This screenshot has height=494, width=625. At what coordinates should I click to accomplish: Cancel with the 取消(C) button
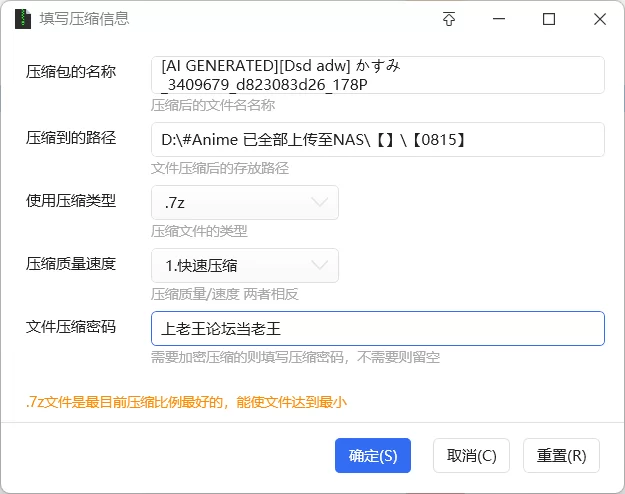pyautogui.click(x=471, y=456)
